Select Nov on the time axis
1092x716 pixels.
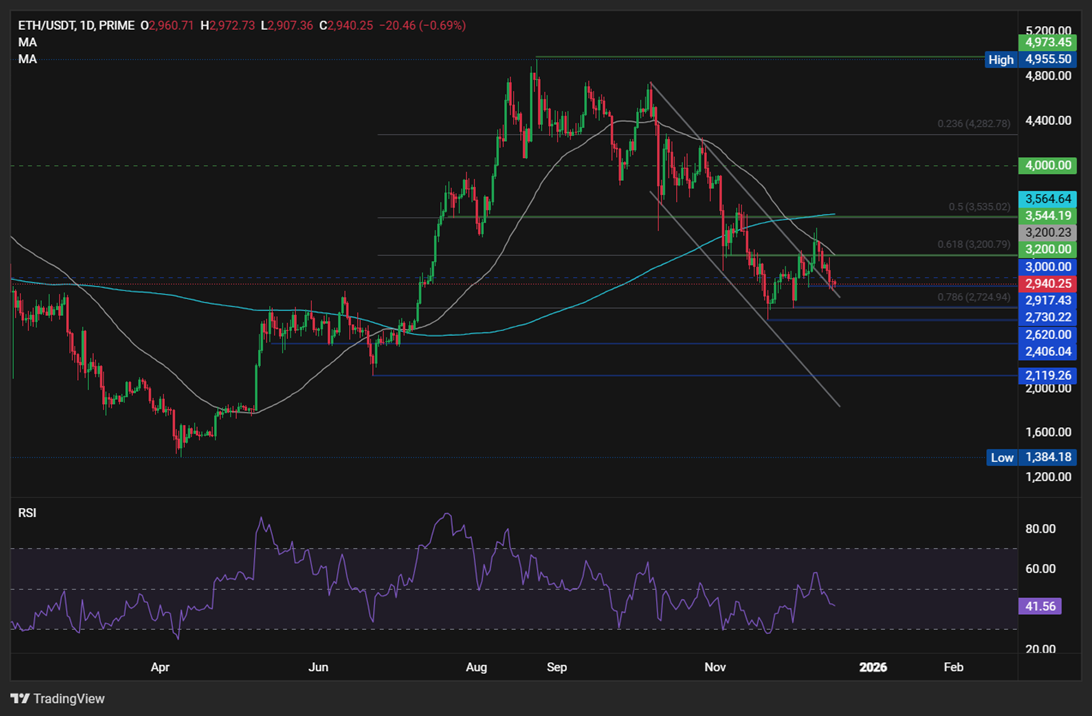point(714,667)
